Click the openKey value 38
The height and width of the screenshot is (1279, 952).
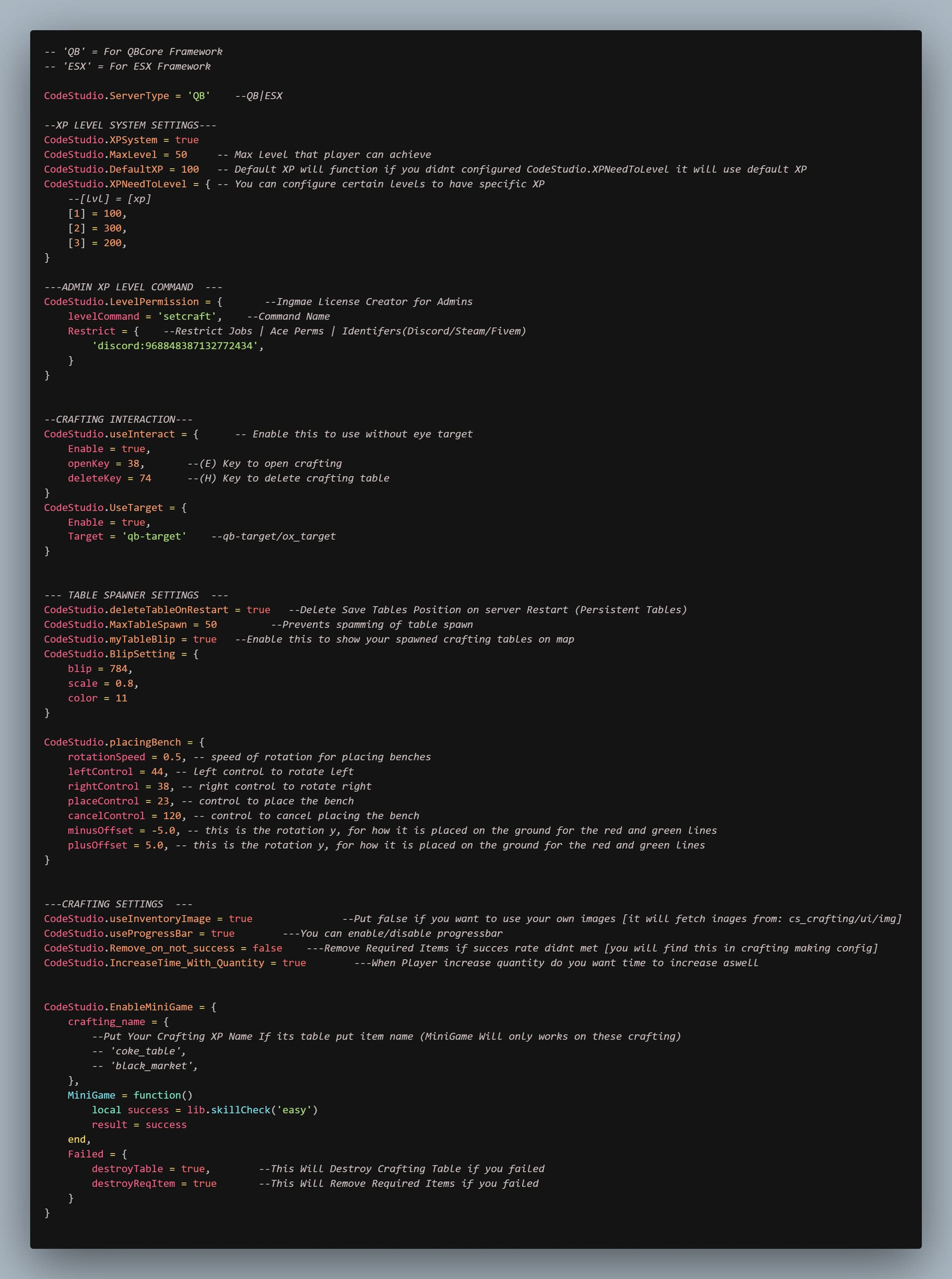133,463
